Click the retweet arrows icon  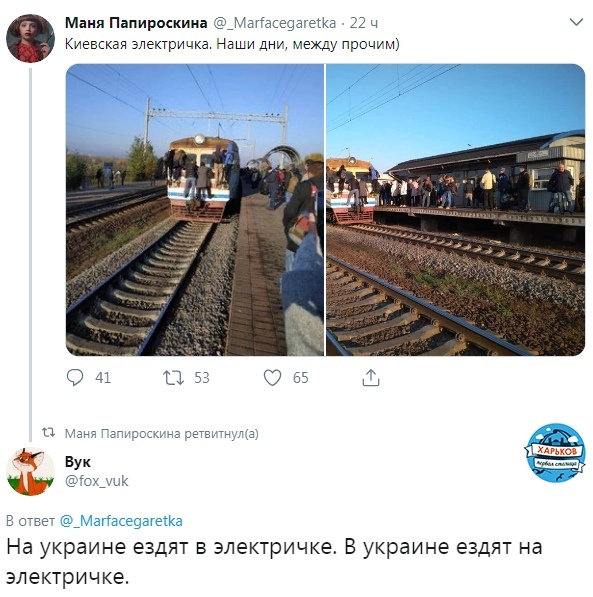pos(173,378)
